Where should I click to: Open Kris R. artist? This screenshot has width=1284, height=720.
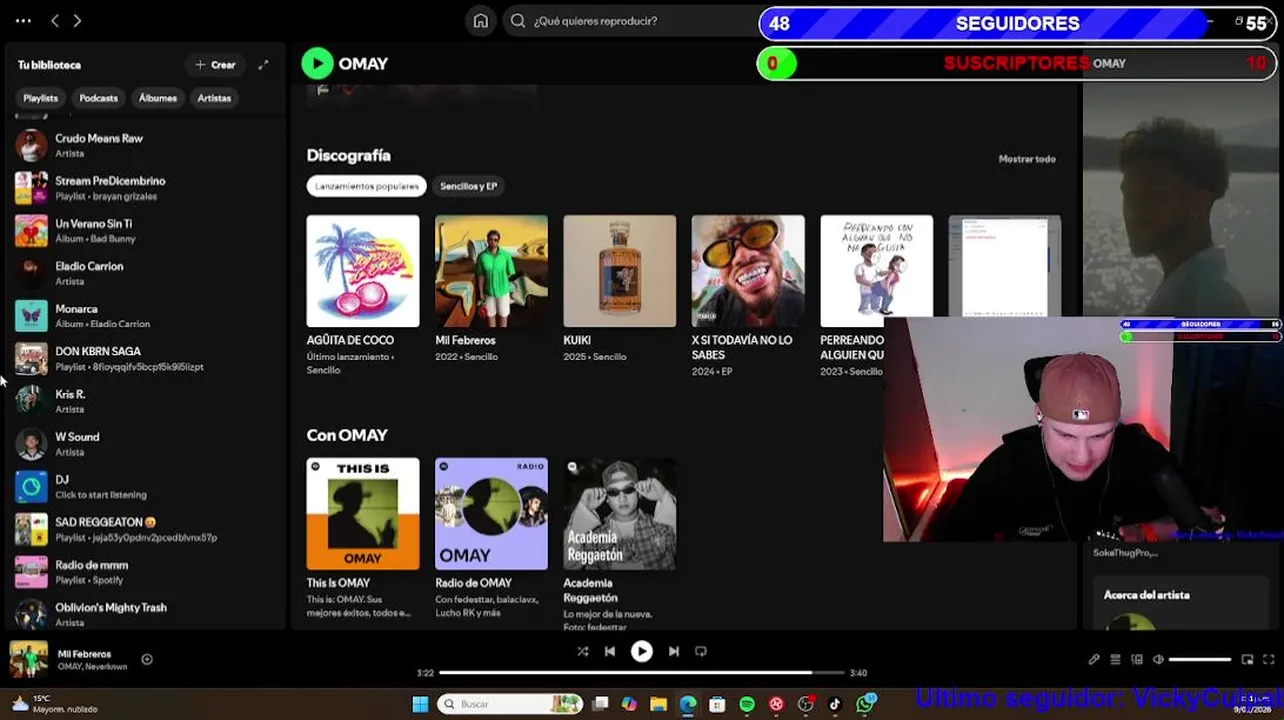pyautogui.click(x=145, y=401)
